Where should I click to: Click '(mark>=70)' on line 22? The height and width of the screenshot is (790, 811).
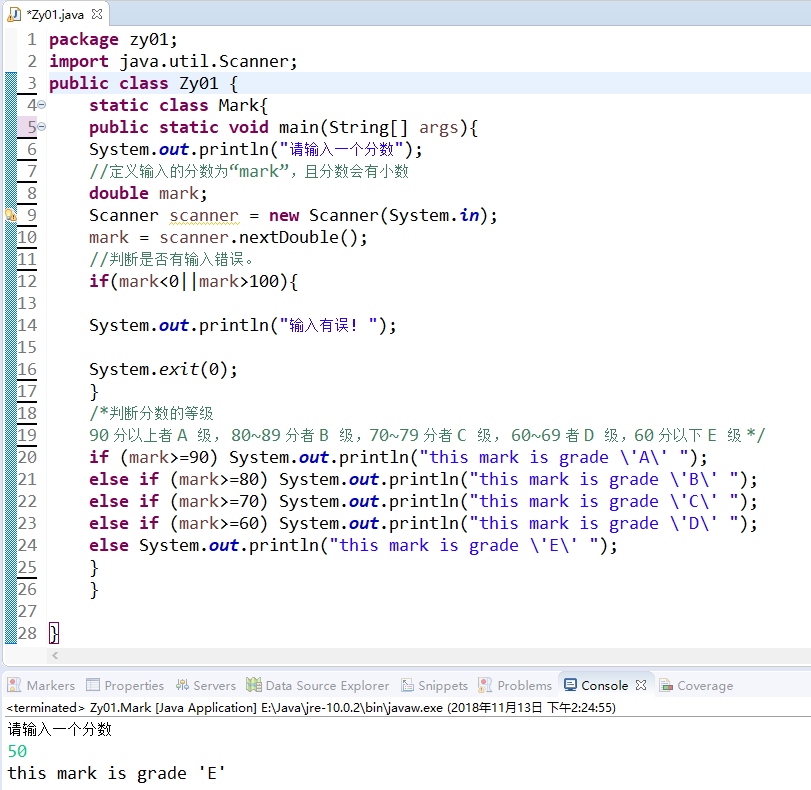click(219, 501)
